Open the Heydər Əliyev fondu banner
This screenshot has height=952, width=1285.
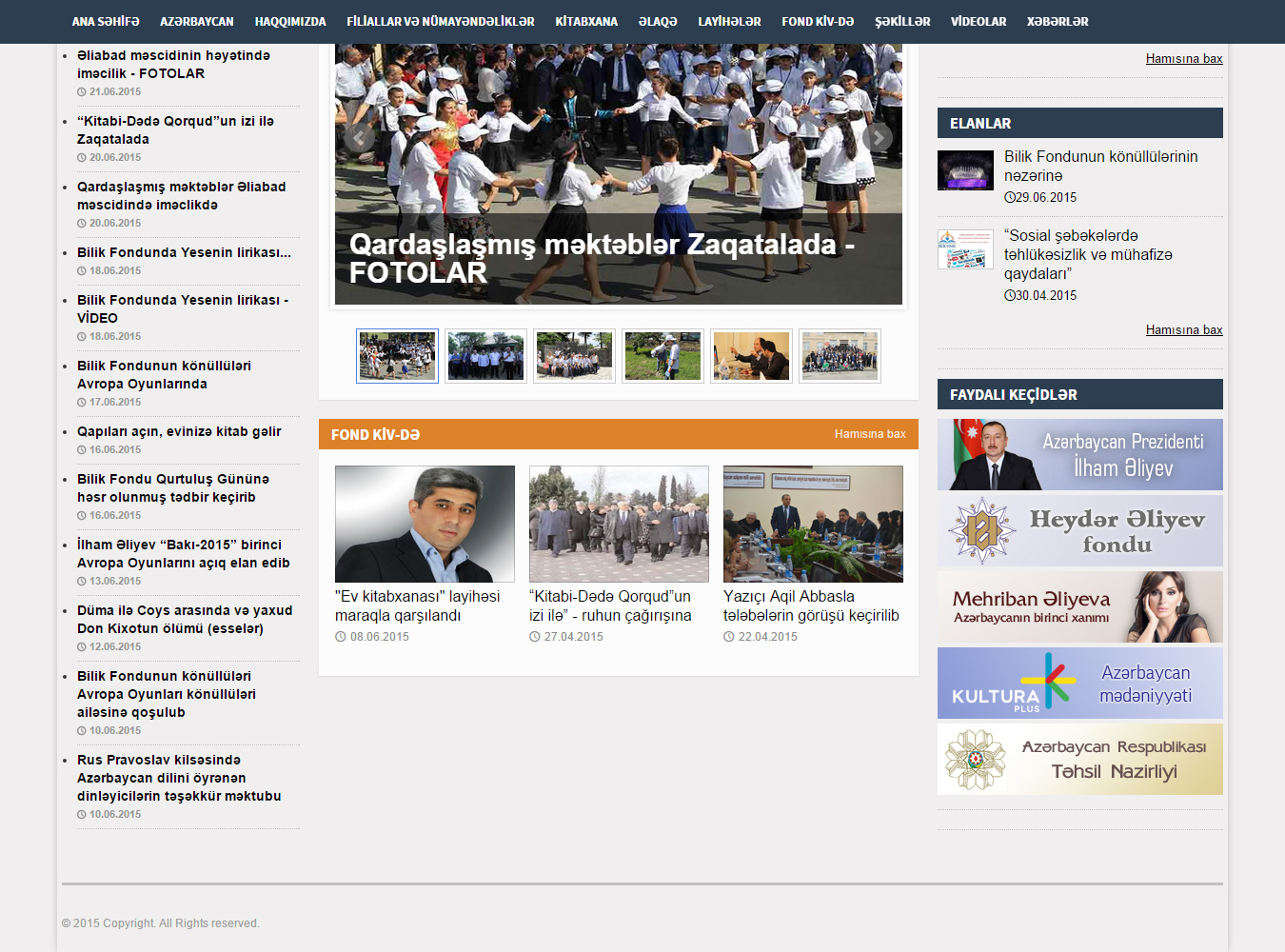(x=1079, y=531)
